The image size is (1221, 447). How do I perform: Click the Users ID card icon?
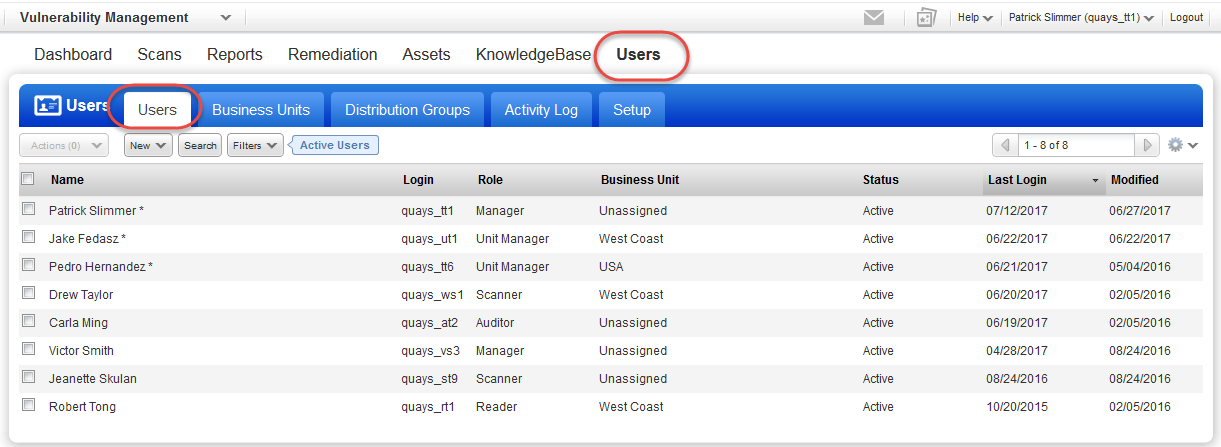47,106
